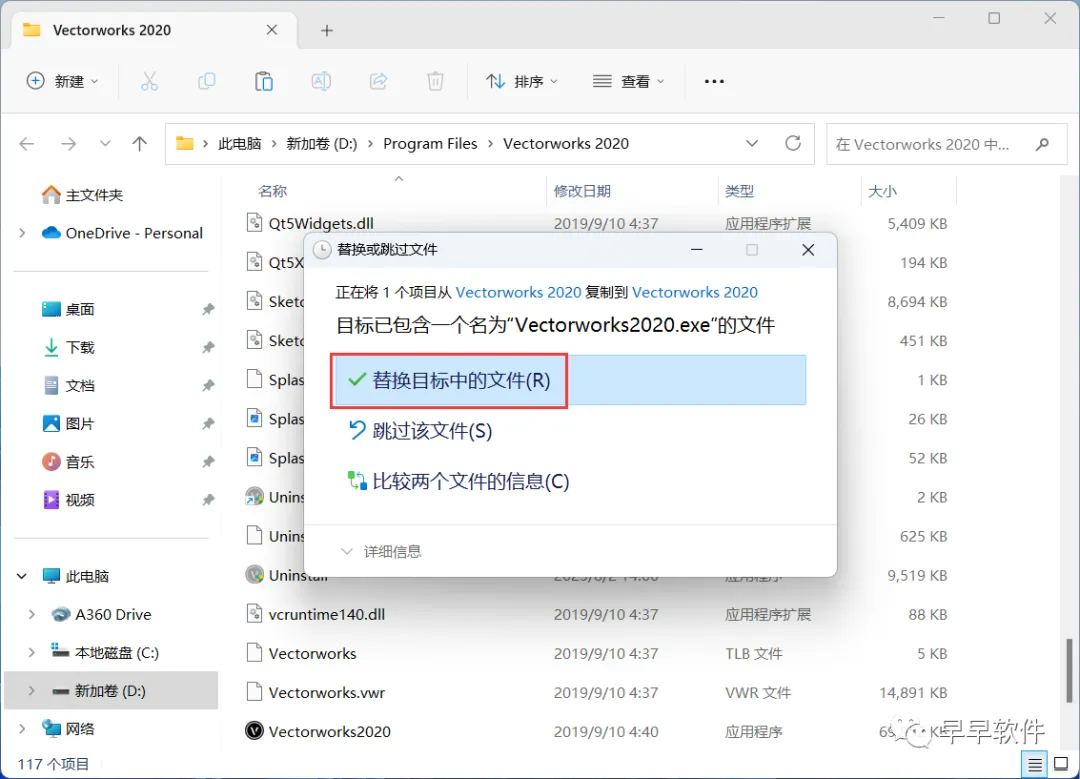Viewport: 1080px width, 779px height.
Task: Expand 详细信息 in the dialog
Action: [x=381, y=551]
